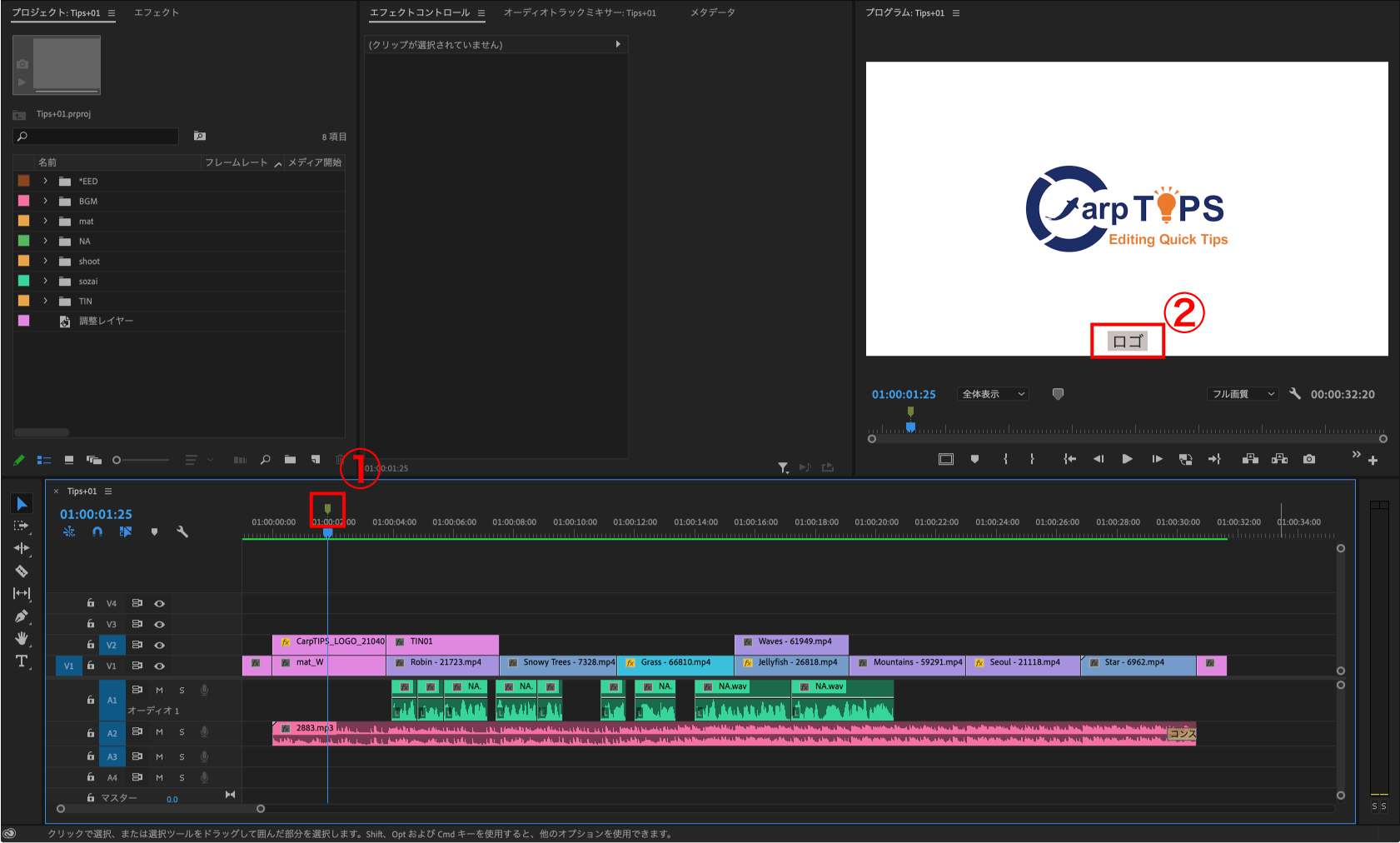Toggle safe margins in Program monitor
Viewport: 1400px width, 843px height.
pyautogui.click(x=946, y=459)
